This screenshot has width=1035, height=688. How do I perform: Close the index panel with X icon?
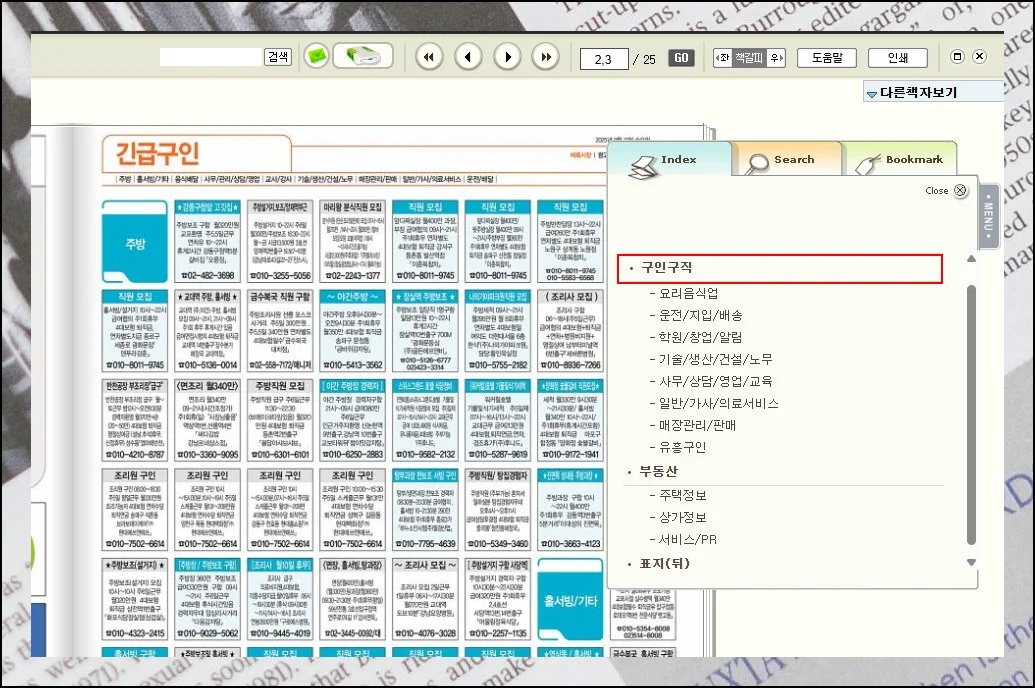960,190
